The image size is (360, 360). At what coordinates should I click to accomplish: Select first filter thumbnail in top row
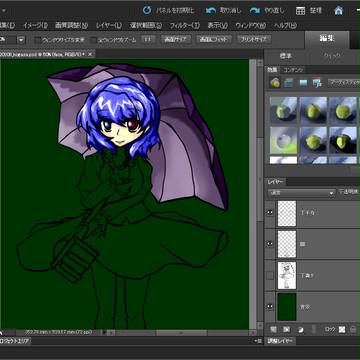tap(283, 110)
